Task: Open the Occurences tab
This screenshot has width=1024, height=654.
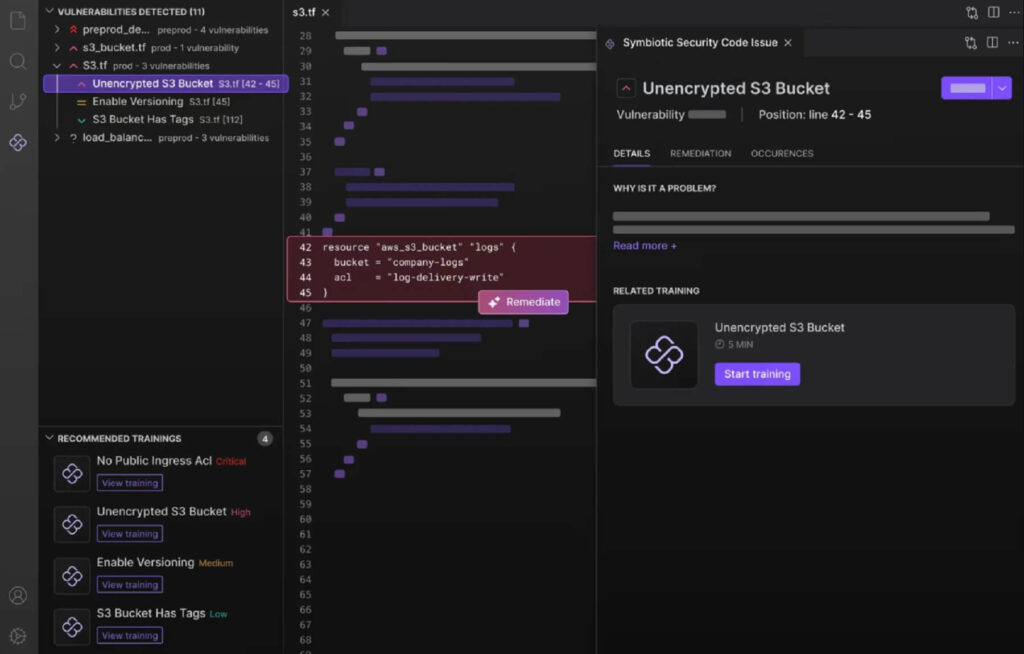Action: pyautogui.click(x=782, y=154)
